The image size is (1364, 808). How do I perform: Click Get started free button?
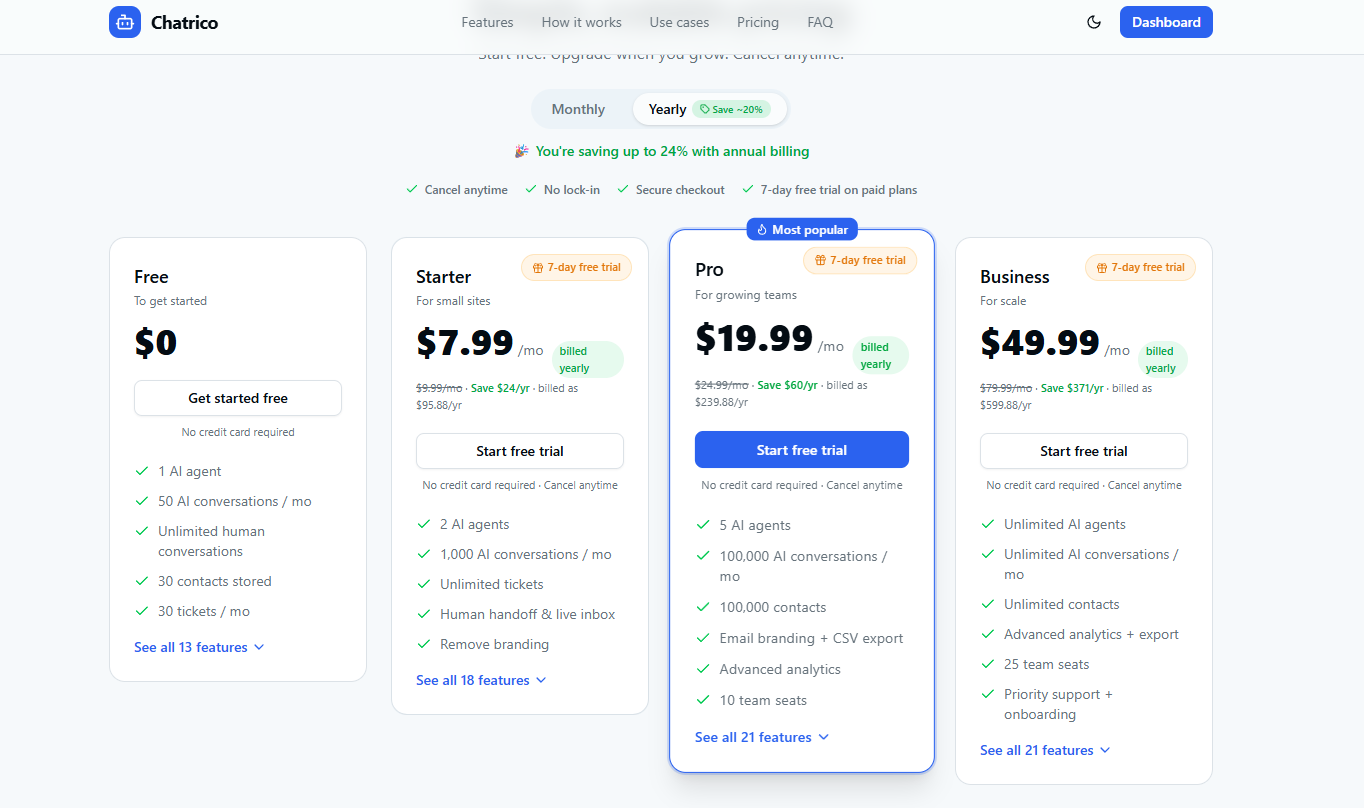click(238, 398)
